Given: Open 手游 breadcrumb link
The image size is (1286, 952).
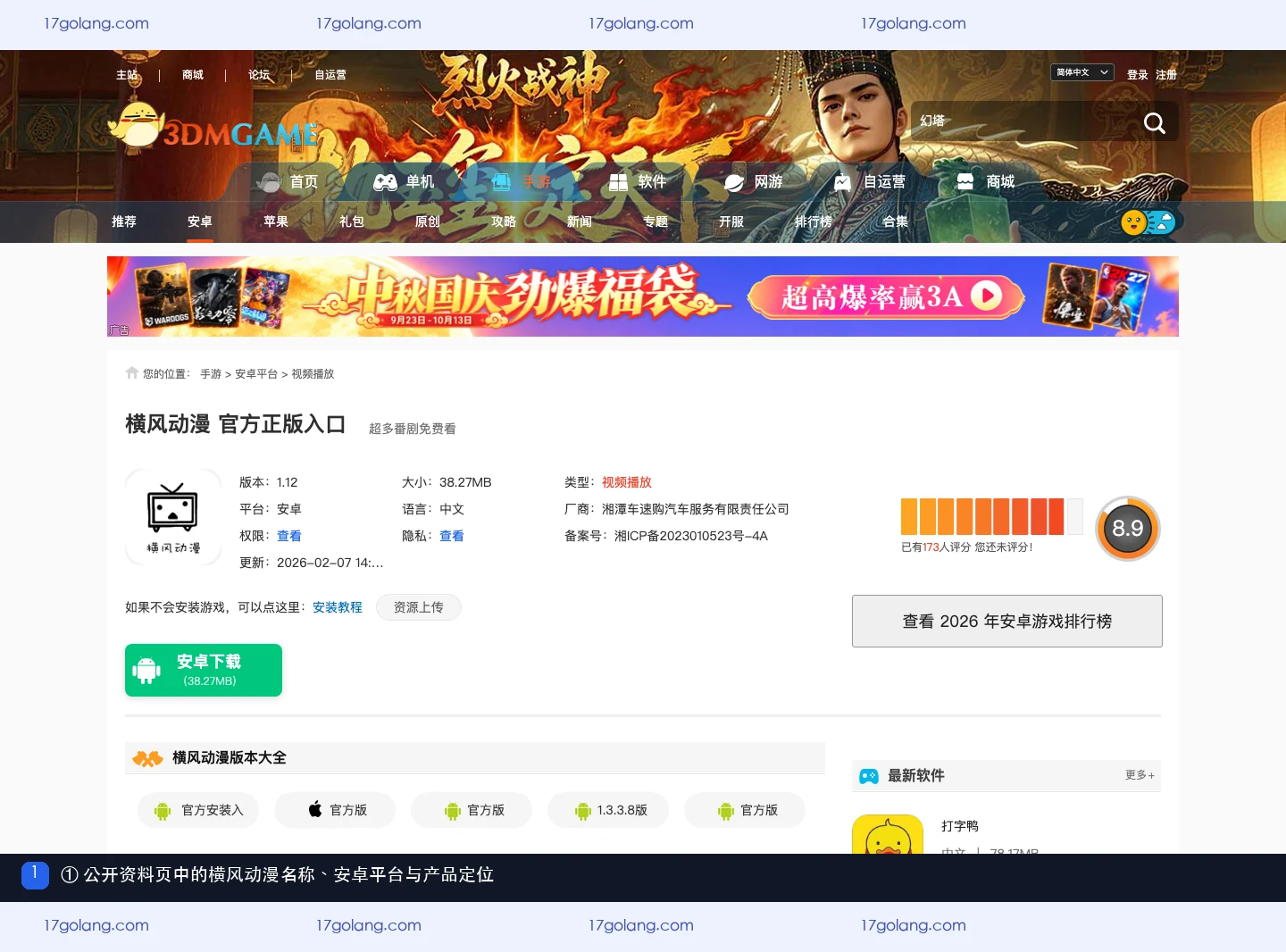Looking at the screenshot, I should click(x=211, y=374).
